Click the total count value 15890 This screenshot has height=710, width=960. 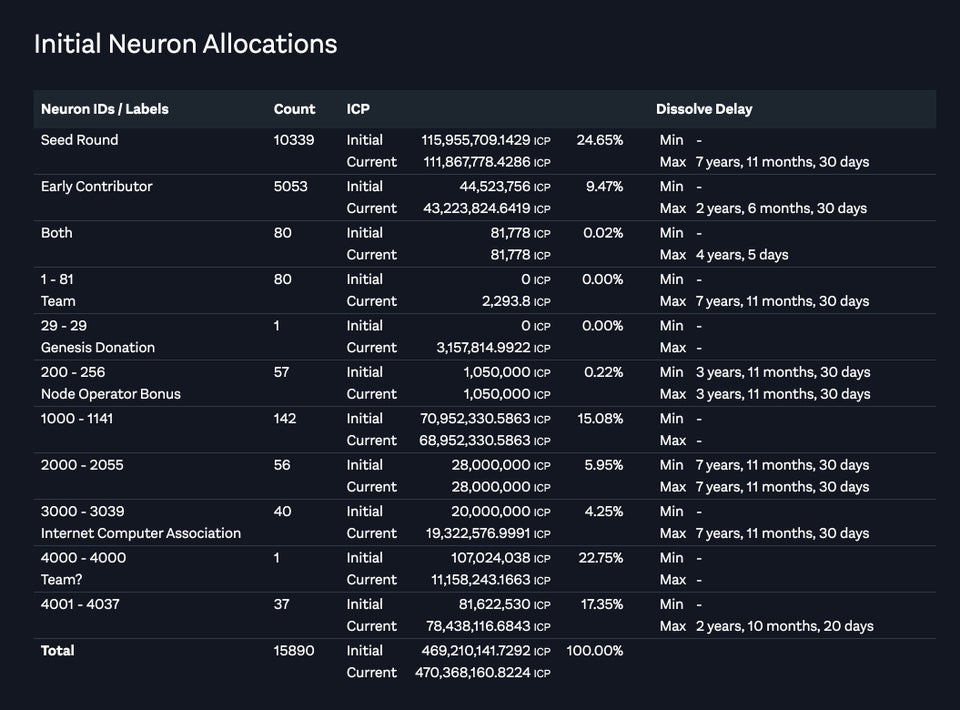[x=294, y=651]
